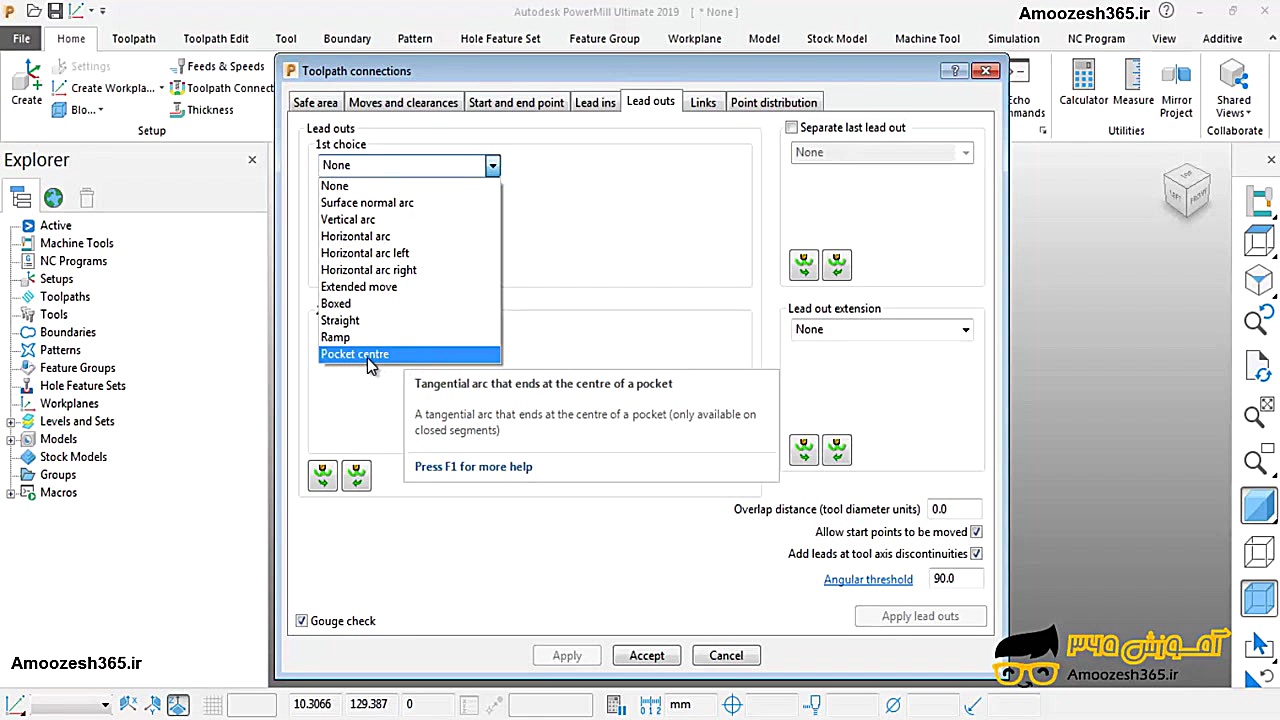Click the Overlap distance input field
Viewport: 1280px width, 720px height.
click(x=955, y=510)
